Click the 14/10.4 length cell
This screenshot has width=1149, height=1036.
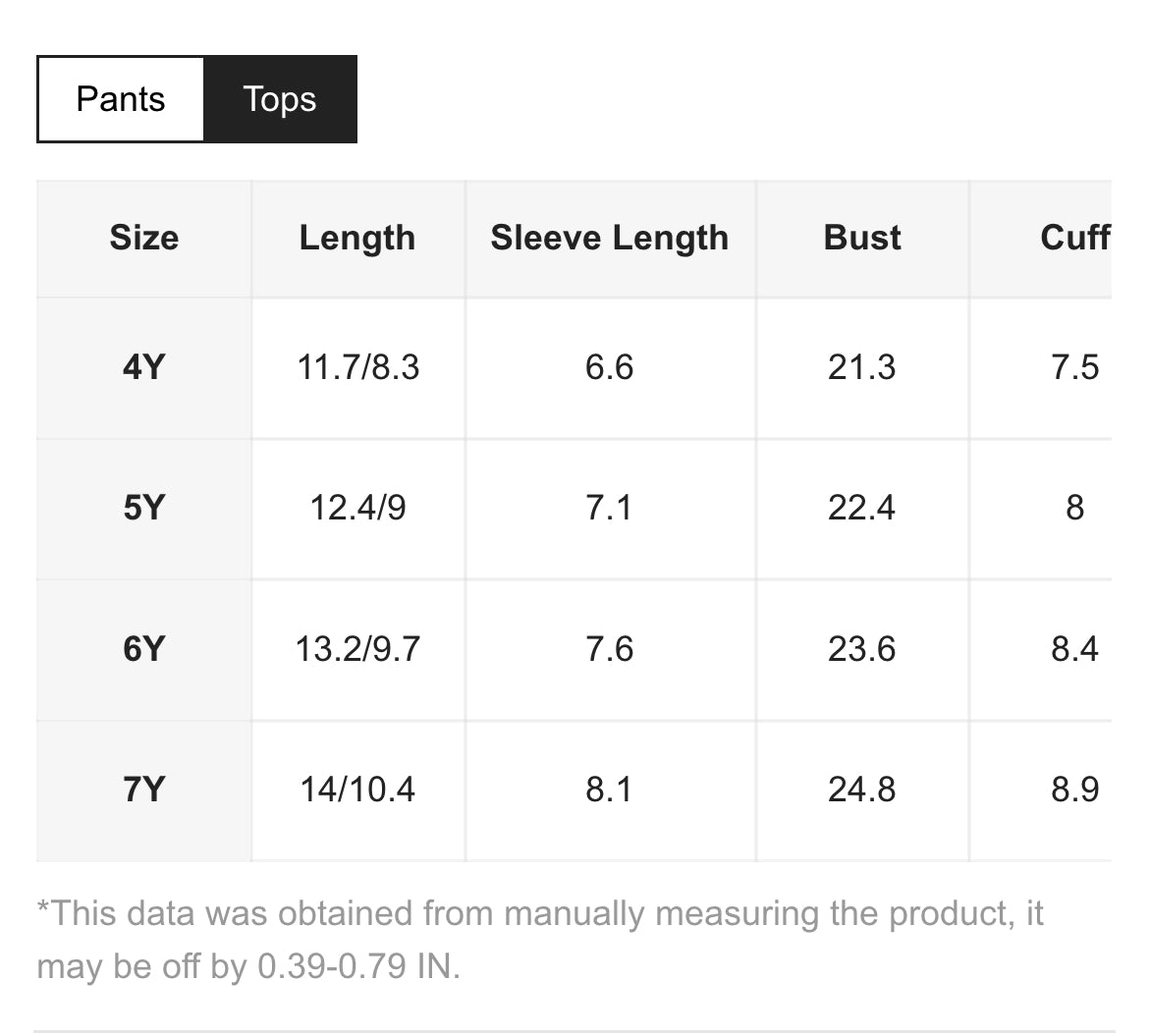pyautogui.click(x=357, y=790)
